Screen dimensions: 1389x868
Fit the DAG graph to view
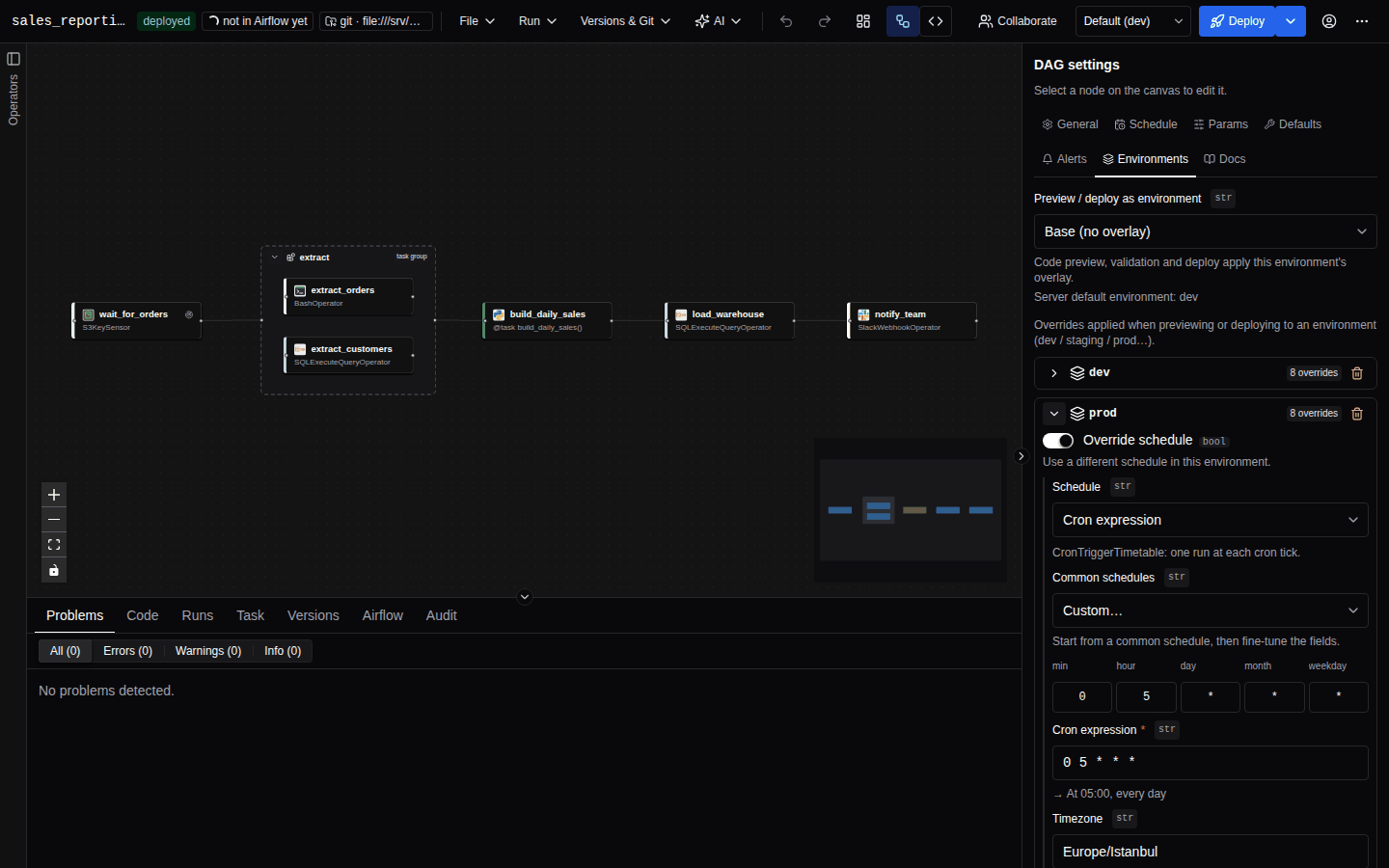tap(54, 545)
